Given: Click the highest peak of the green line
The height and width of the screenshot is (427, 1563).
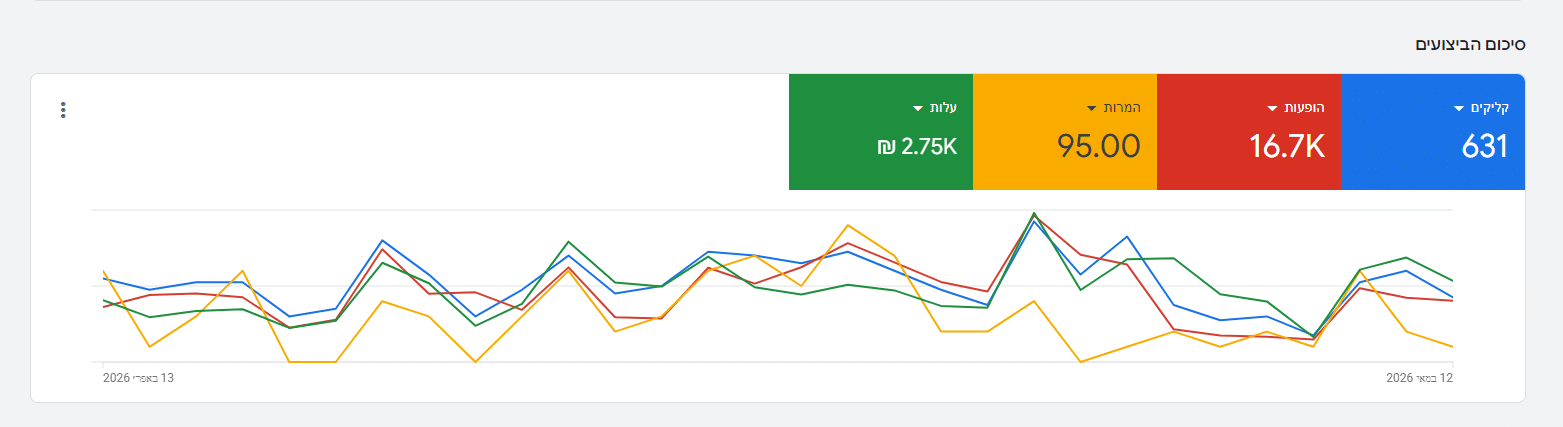Looking at the screenshot, I should click(x=1034, y=213).
